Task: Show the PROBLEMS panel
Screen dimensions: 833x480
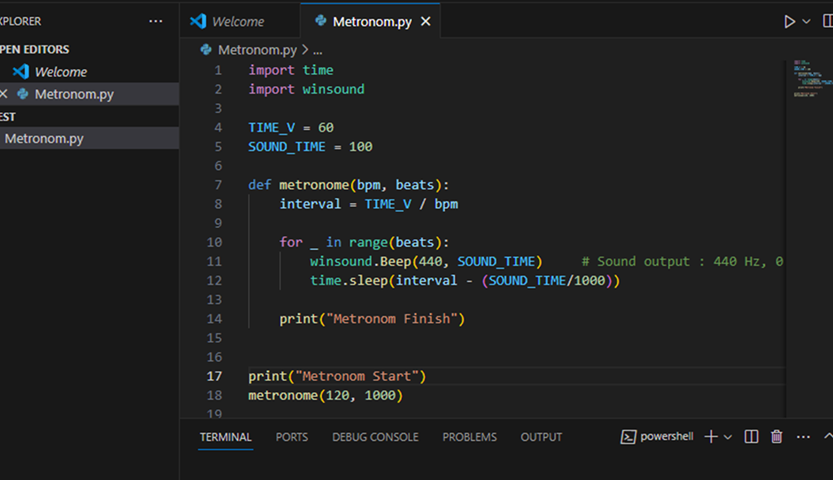Action: pyautogui.click(x=469, y=437)
